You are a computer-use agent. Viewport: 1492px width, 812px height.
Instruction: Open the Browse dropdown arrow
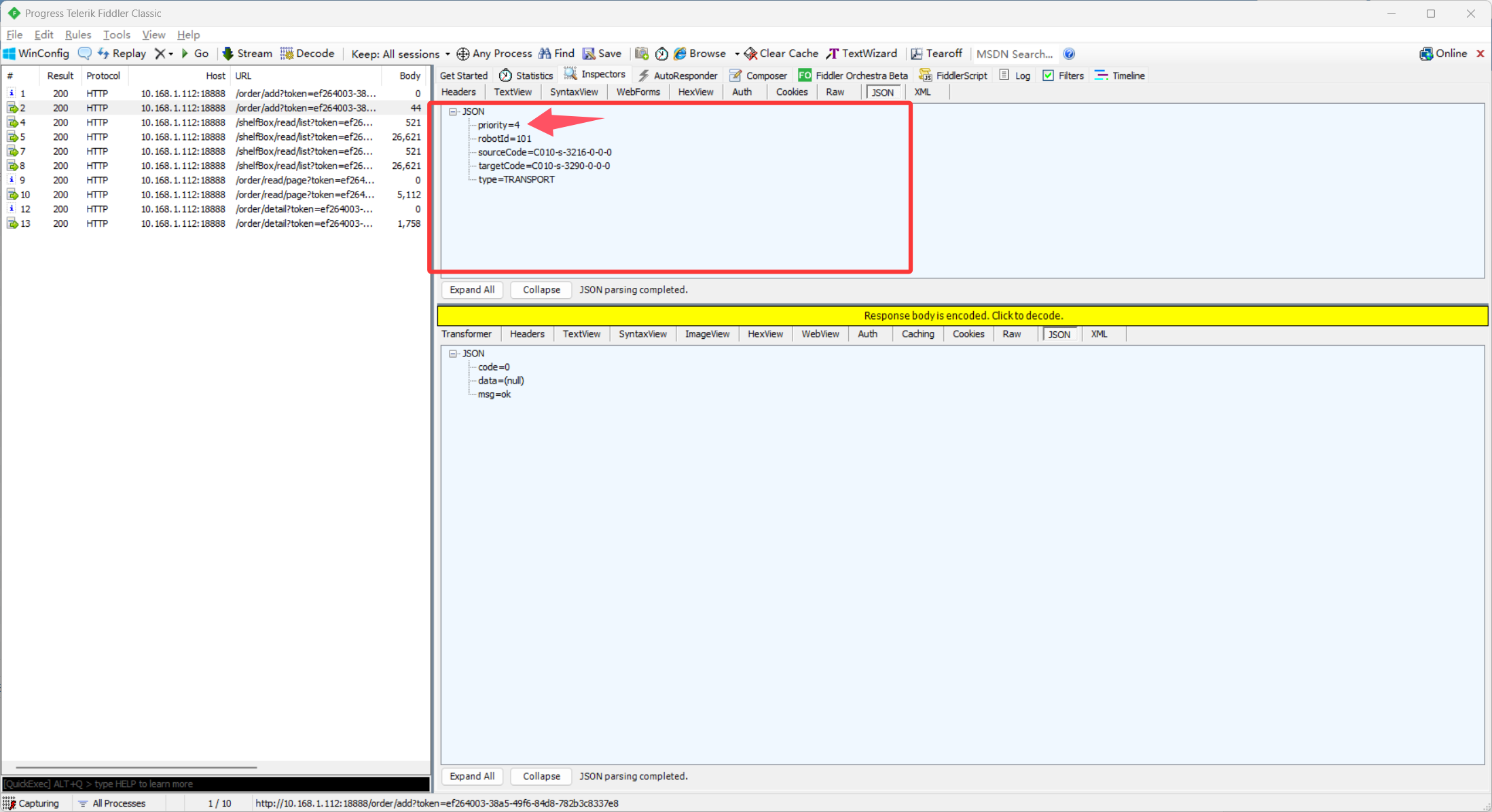737,54
